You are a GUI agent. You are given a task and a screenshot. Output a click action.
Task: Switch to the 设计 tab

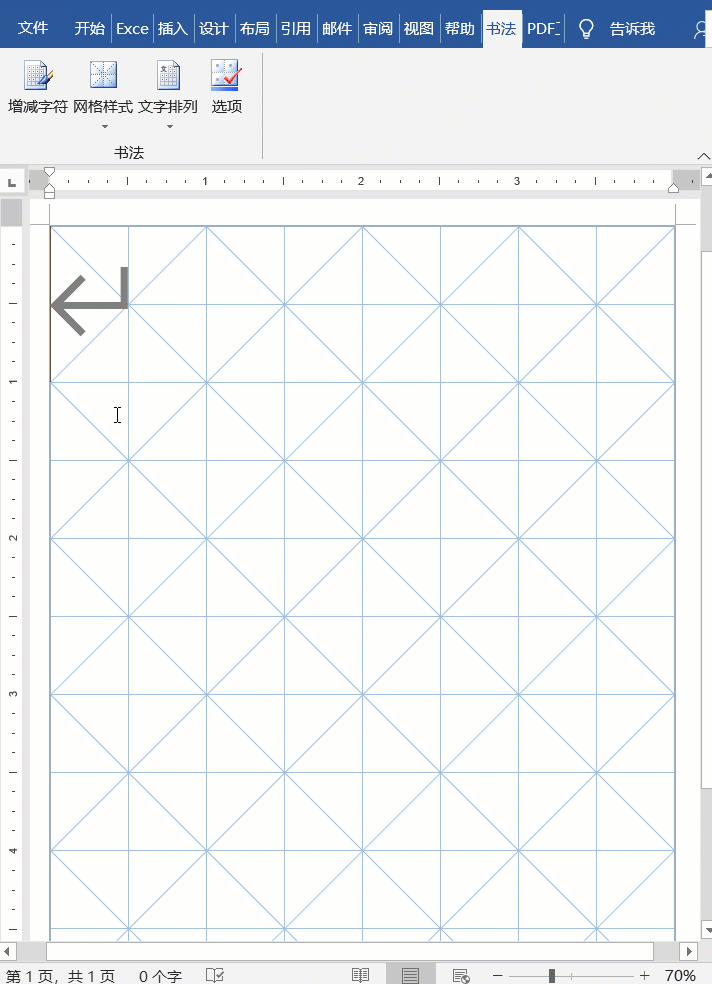(x=213, y=28)
